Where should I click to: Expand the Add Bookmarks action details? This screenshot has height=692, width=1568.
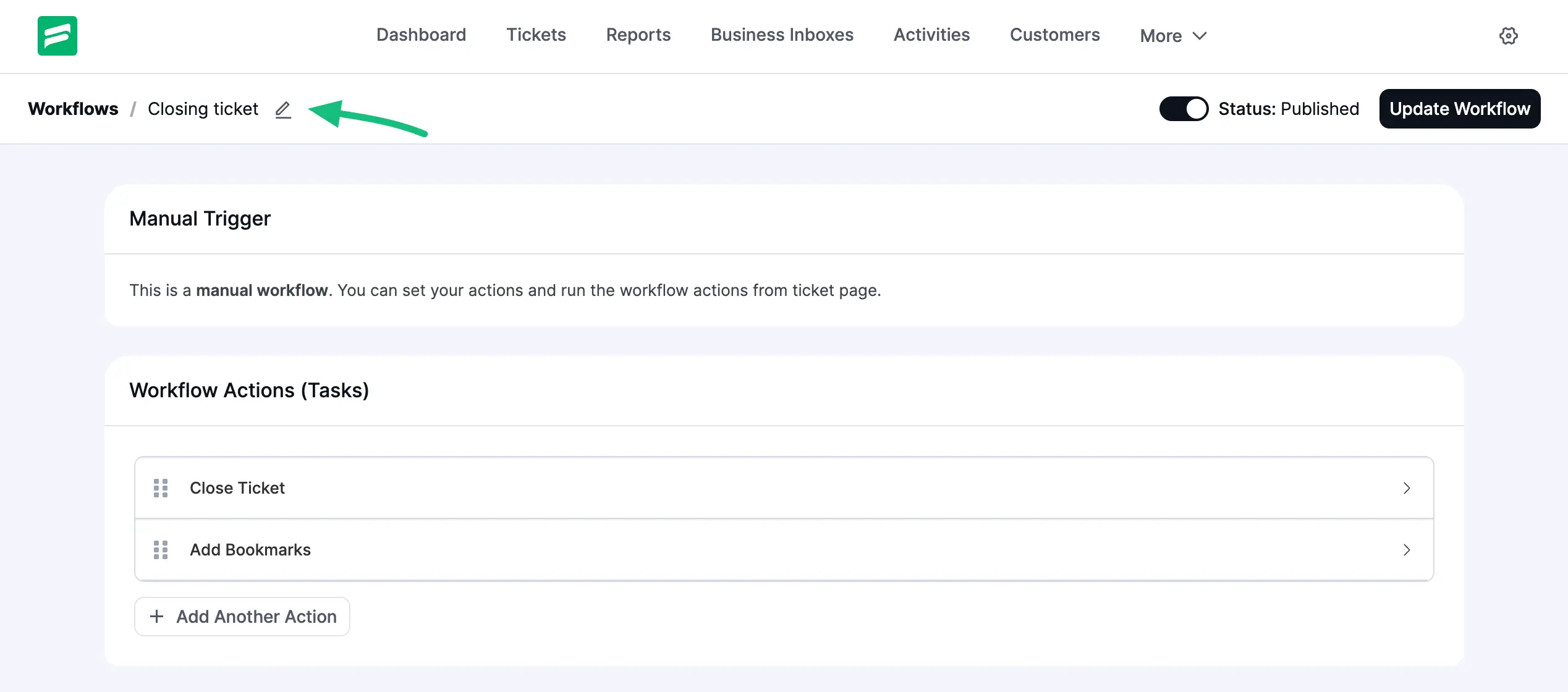click(1408, 550)
